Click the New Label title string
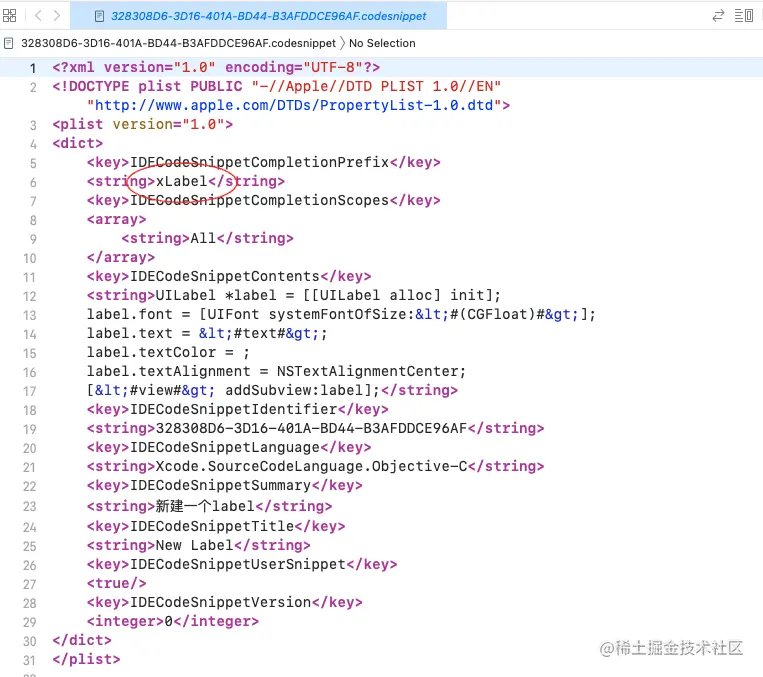Viewport: 763px width, 677px height. click(x=194, y=545)
